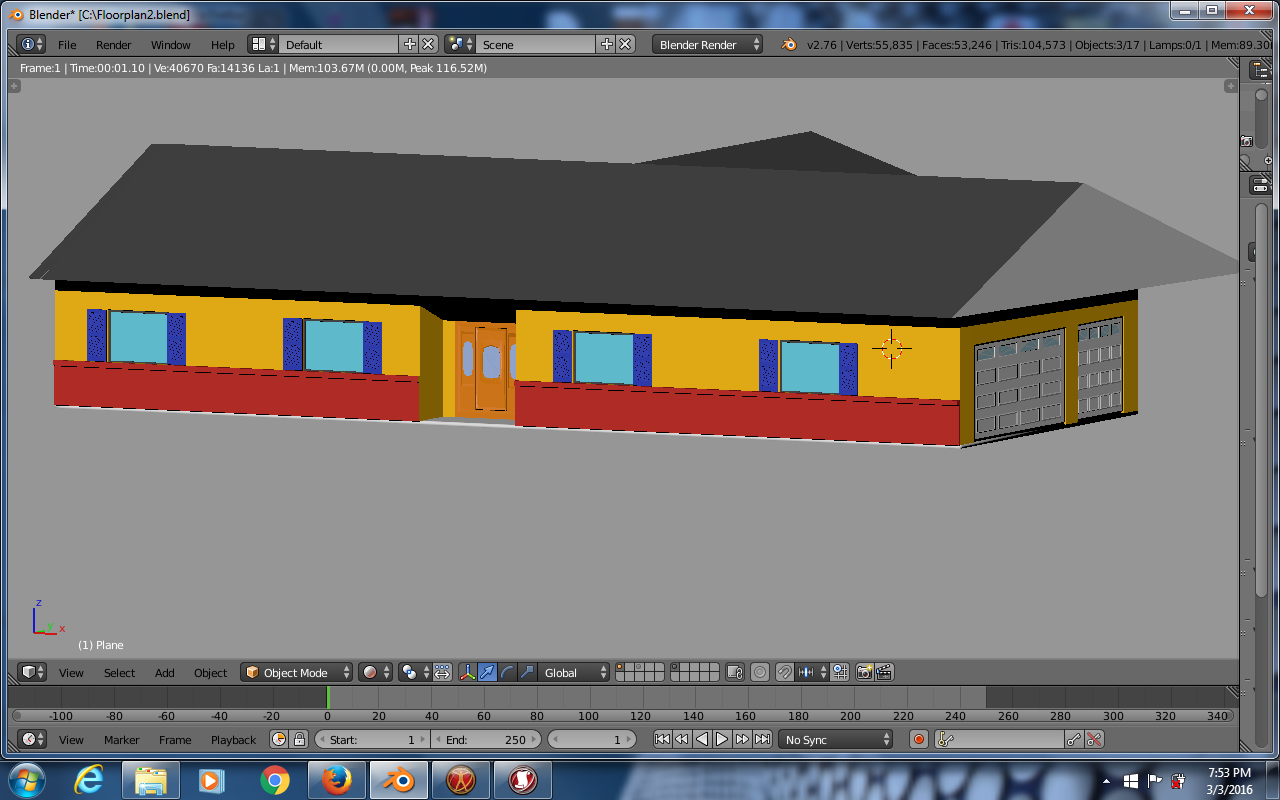
Task: Open the Marker menu
Action: (x=121, y=740)
